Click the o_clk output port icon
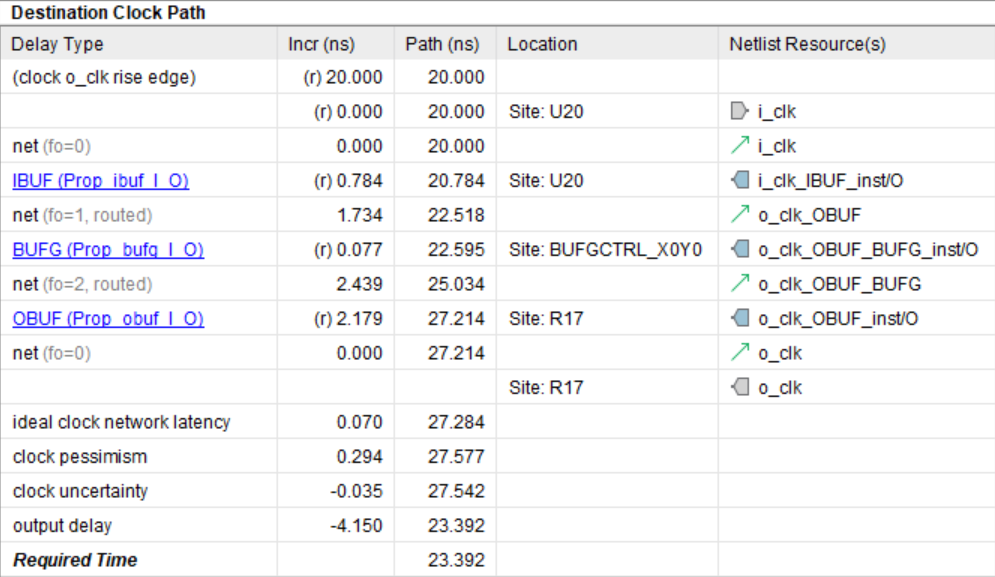The image size is (995, 577). click(x=739, y=388)
